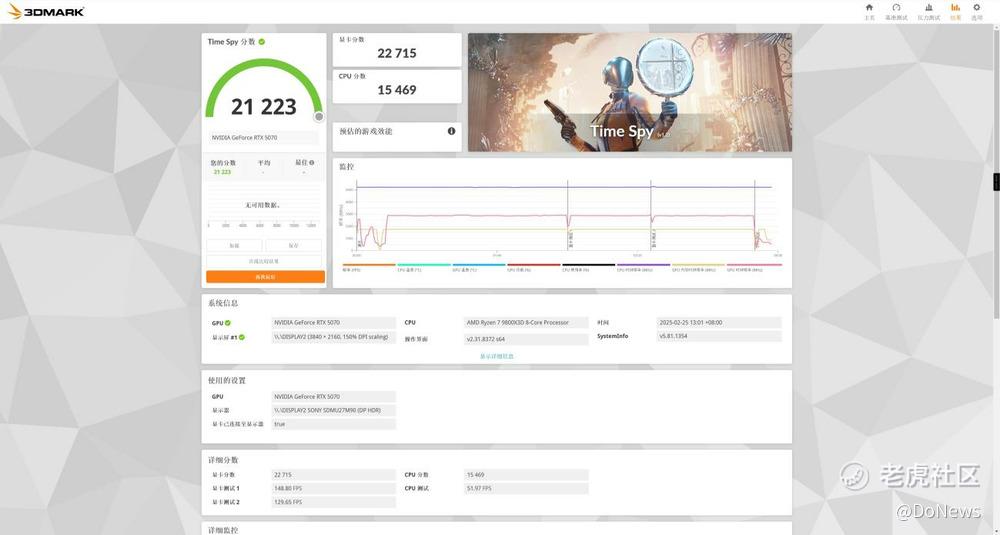Viewport: 1000px width, 535px height.
Task: Select the Results (结果) tab
Action: tap(955, 11)
